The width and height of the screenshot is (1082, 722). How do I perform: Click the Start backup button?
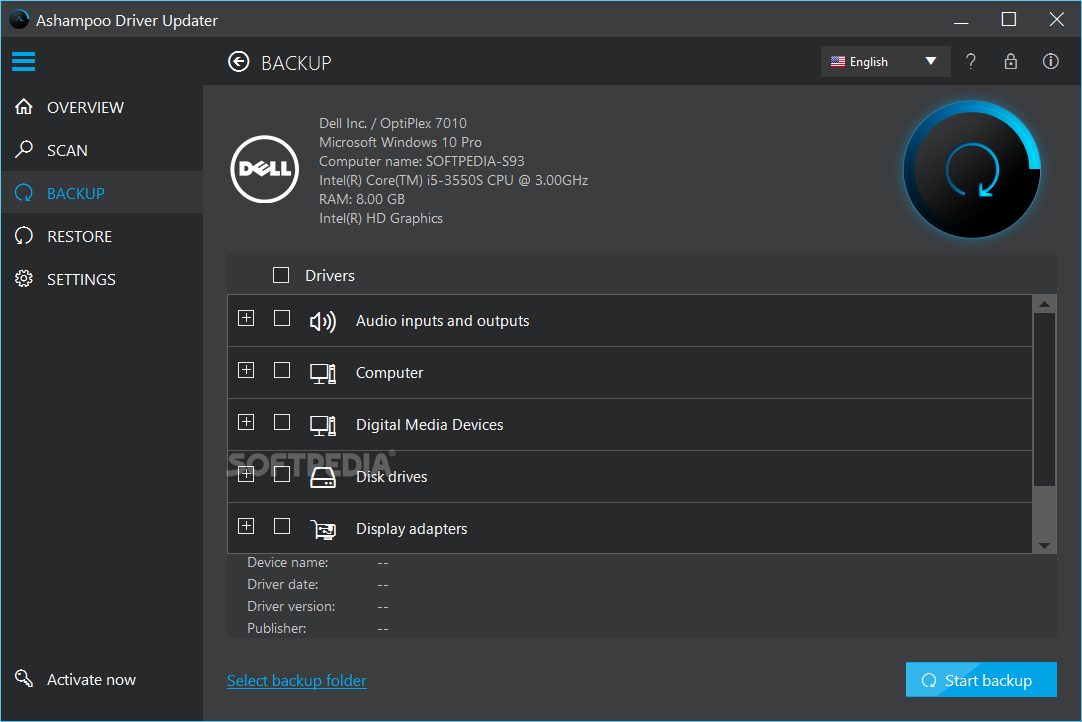981,680
